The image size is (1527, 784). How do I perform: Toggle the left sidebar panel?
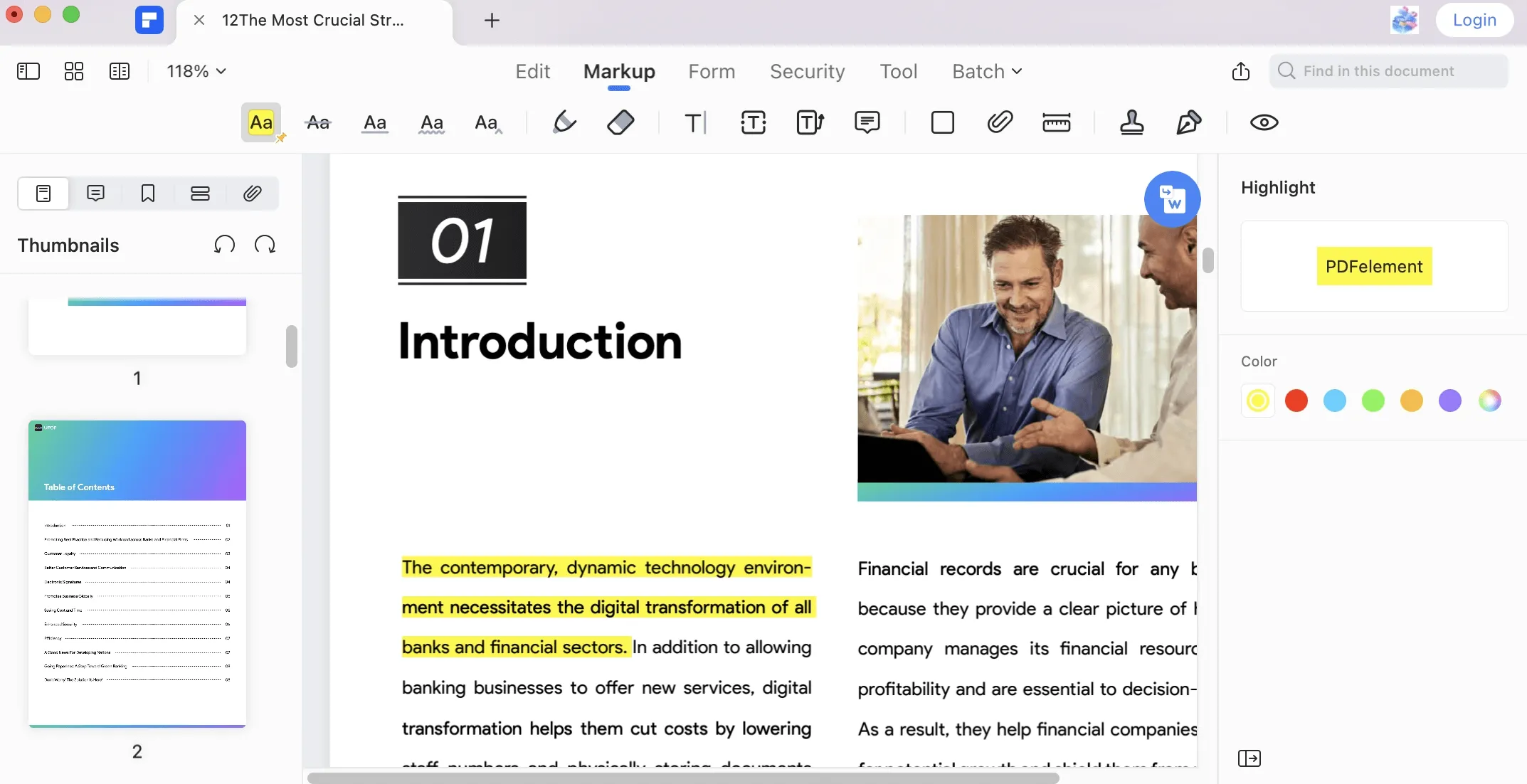click(x=28, y=71)
